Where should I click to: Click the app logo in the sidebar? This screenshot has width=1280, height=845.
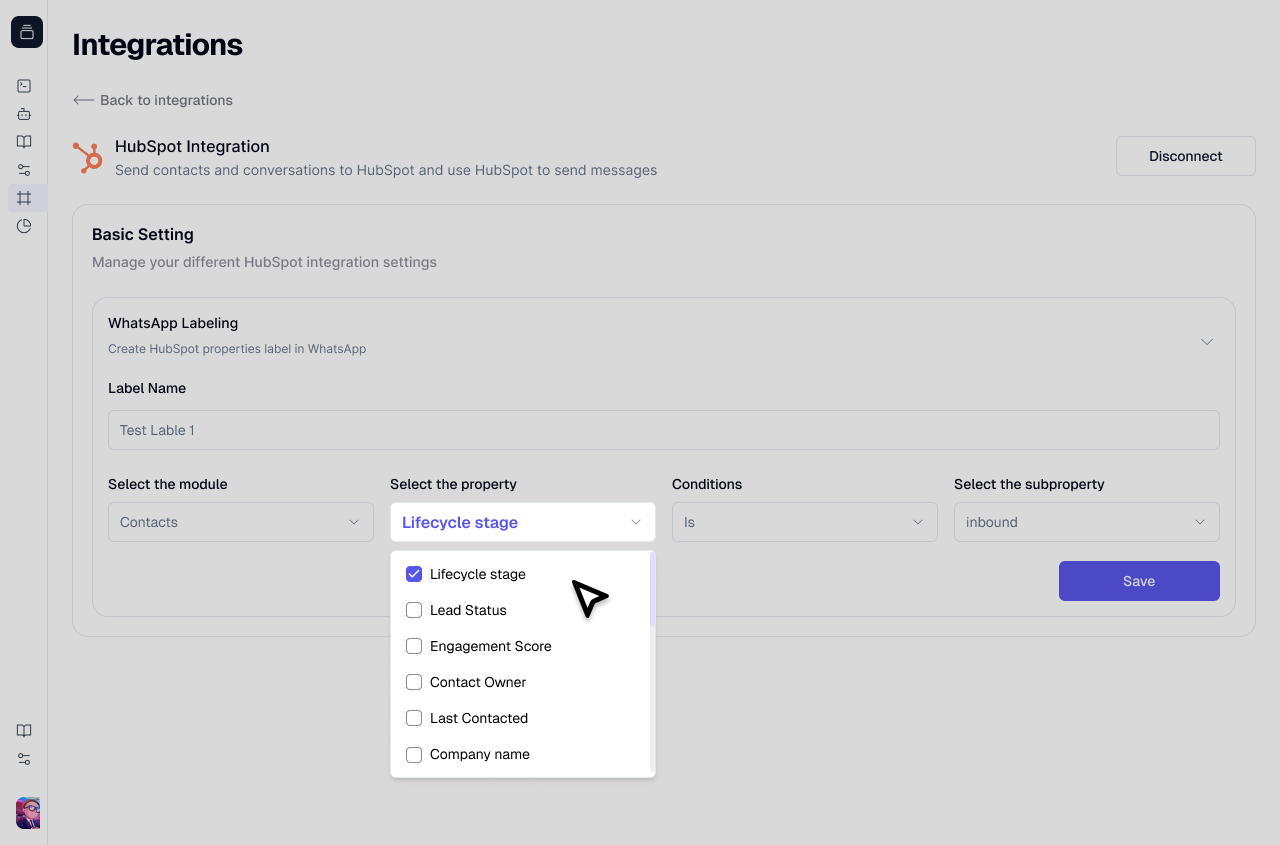pyautogui.click(x=27, y=32)
